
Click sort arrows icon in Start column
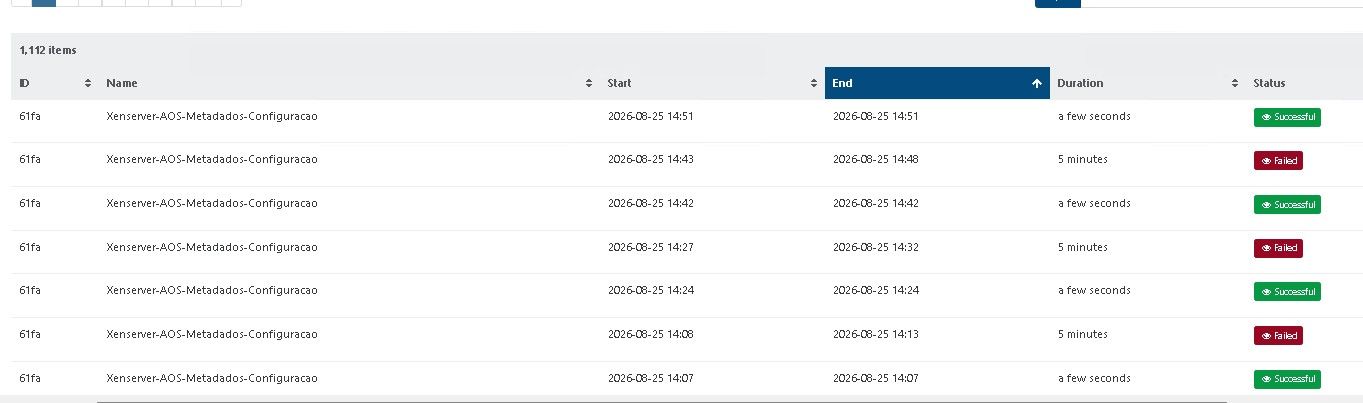[814, 83]
